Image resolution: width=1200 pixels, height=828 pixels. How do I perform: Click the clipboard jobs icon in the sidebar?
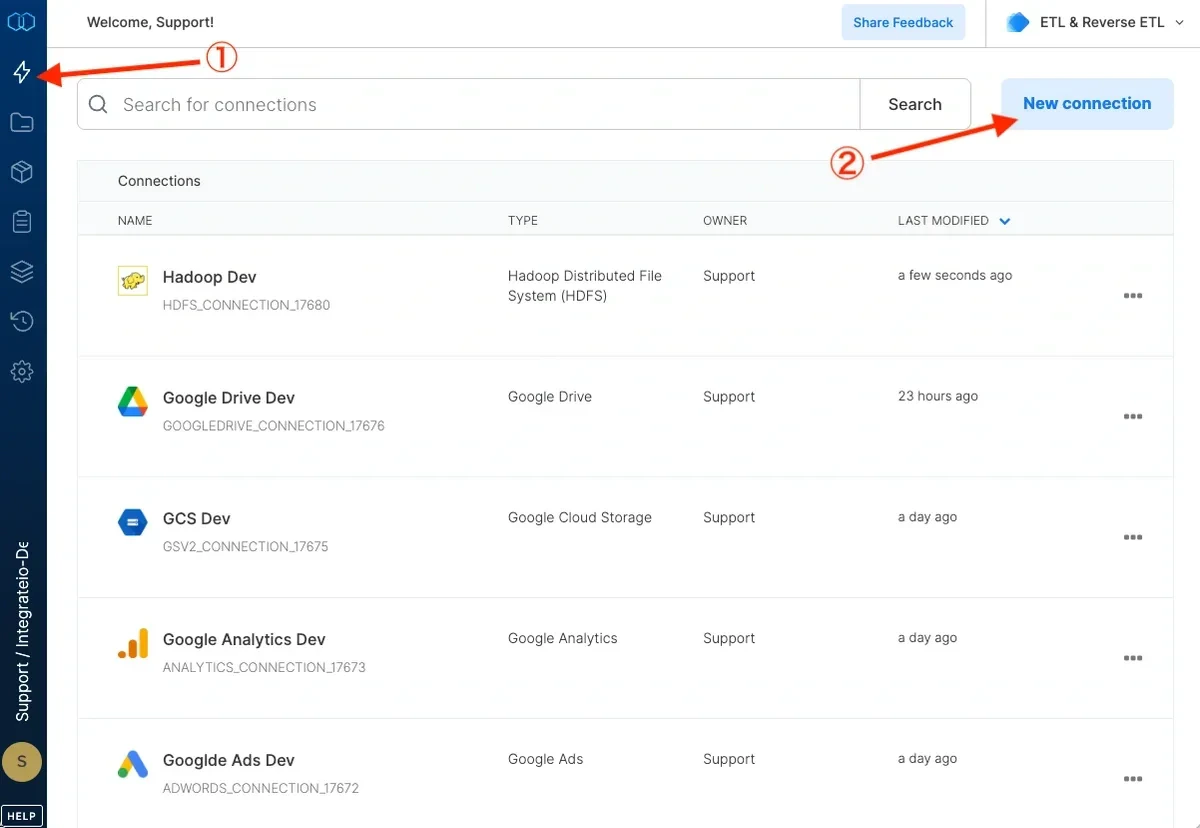22,222
